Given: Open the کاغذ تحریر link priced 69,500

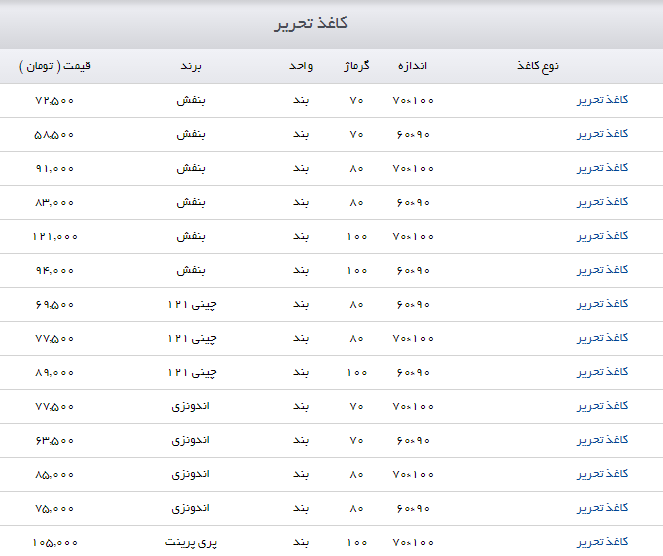Looking at the screenshot, I should (603, 304).
